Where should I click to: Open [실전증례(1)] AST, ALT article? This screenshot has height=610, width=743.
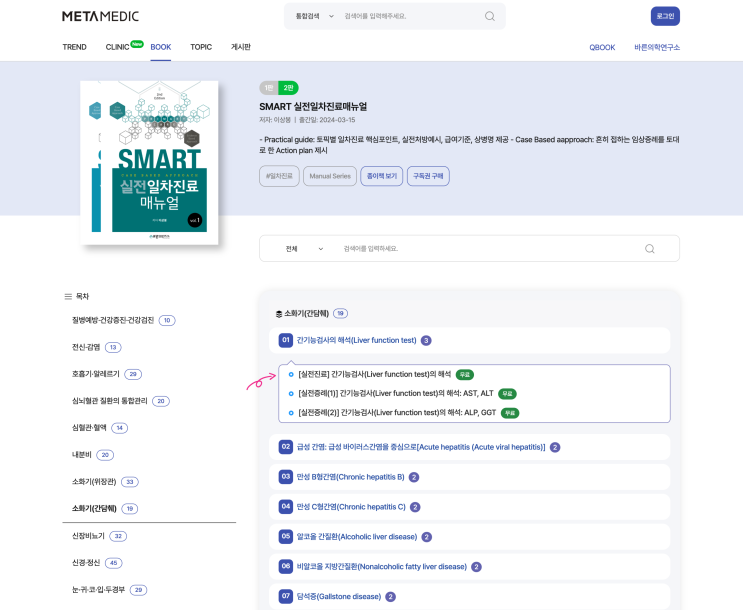396,393
